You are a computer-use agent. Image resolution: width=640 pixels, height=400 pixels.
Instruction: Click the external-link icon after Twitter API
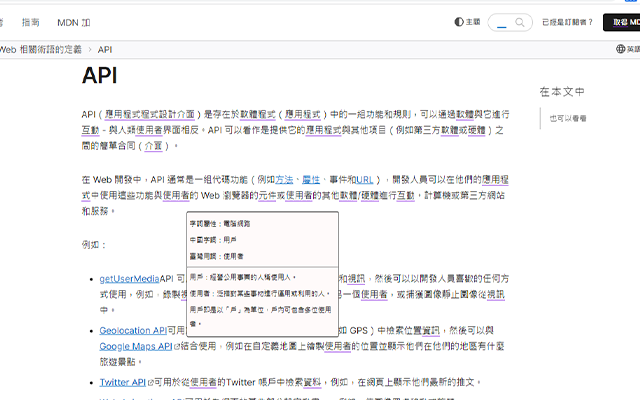click(x=150, y=382)
